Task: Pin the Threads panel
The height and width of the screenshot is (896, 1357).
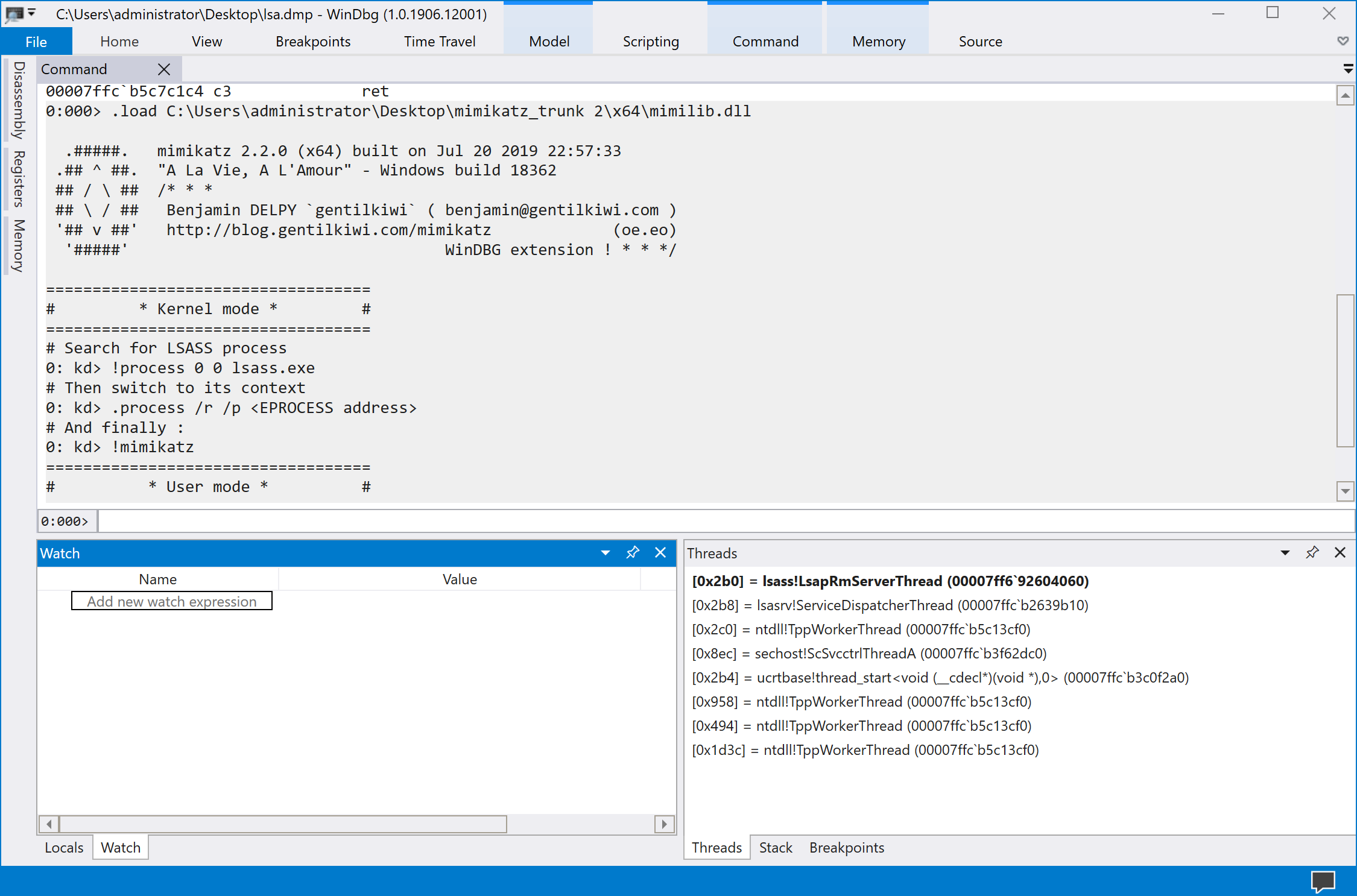Action: click(1312, 552)
